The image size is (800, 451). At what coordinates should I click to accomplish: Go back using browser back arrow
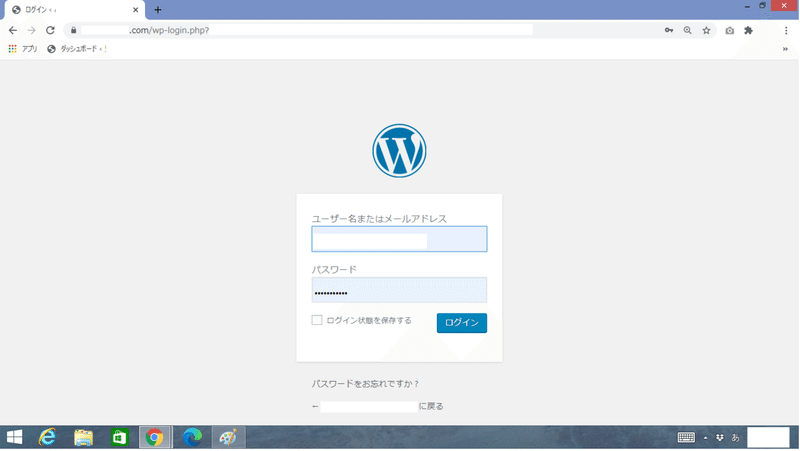(x=13, y=31)
